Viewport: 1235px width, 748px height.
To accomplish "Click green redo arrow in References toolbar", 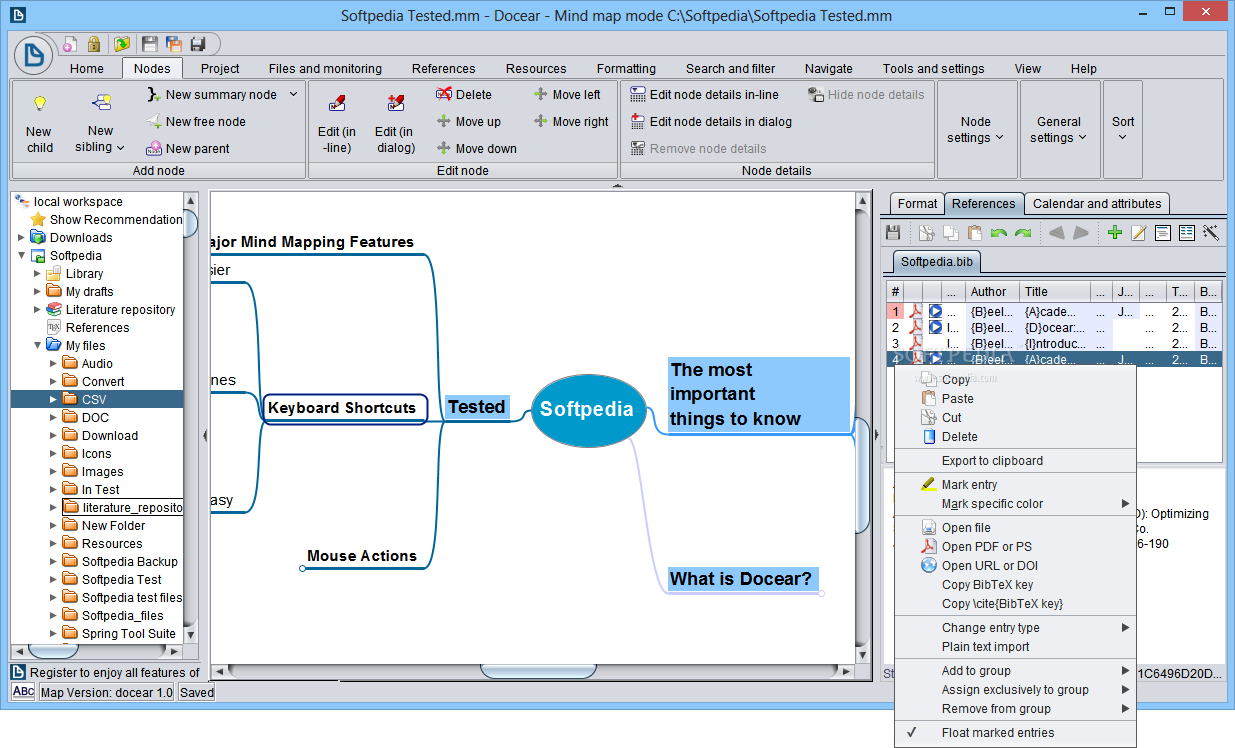I will click(1022, 232).
